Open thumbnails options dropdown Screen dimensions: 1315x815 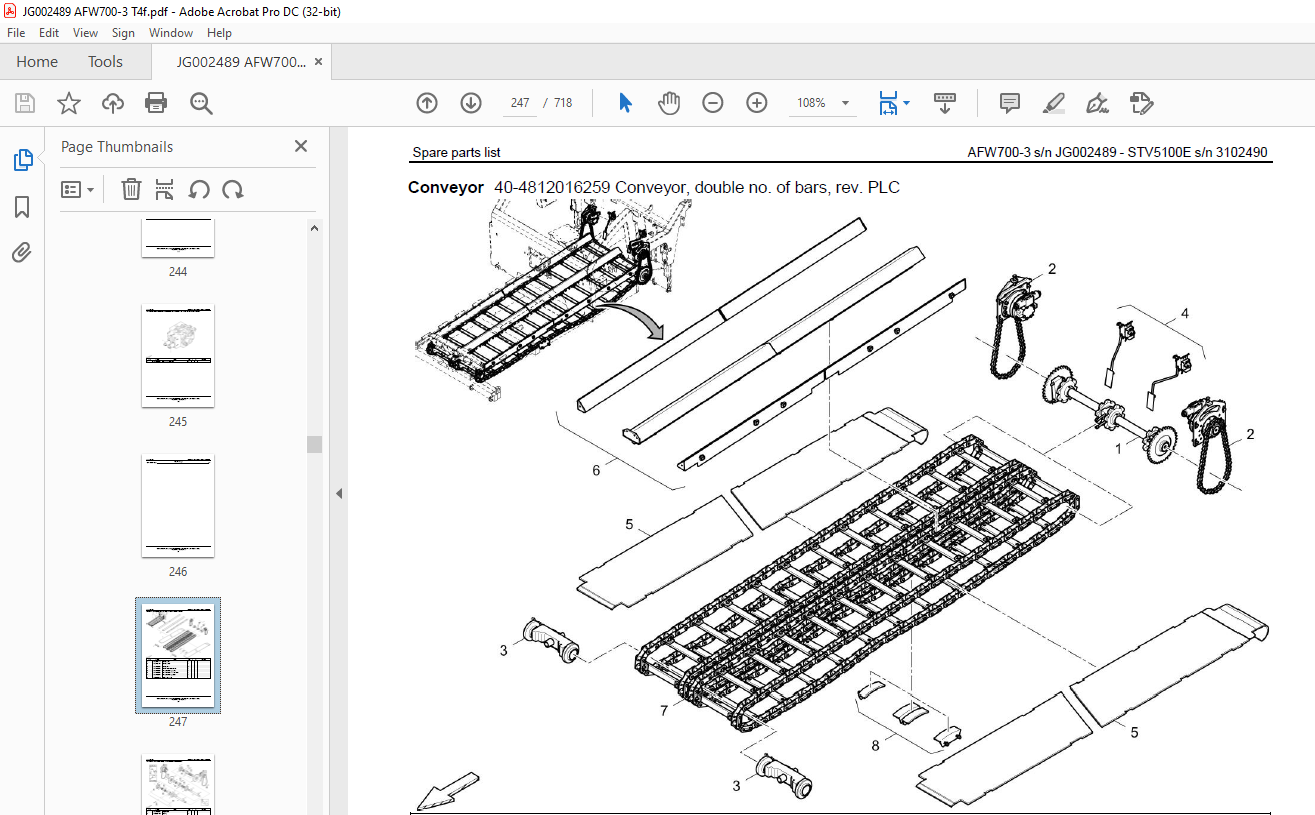click(x=77, y=189)
